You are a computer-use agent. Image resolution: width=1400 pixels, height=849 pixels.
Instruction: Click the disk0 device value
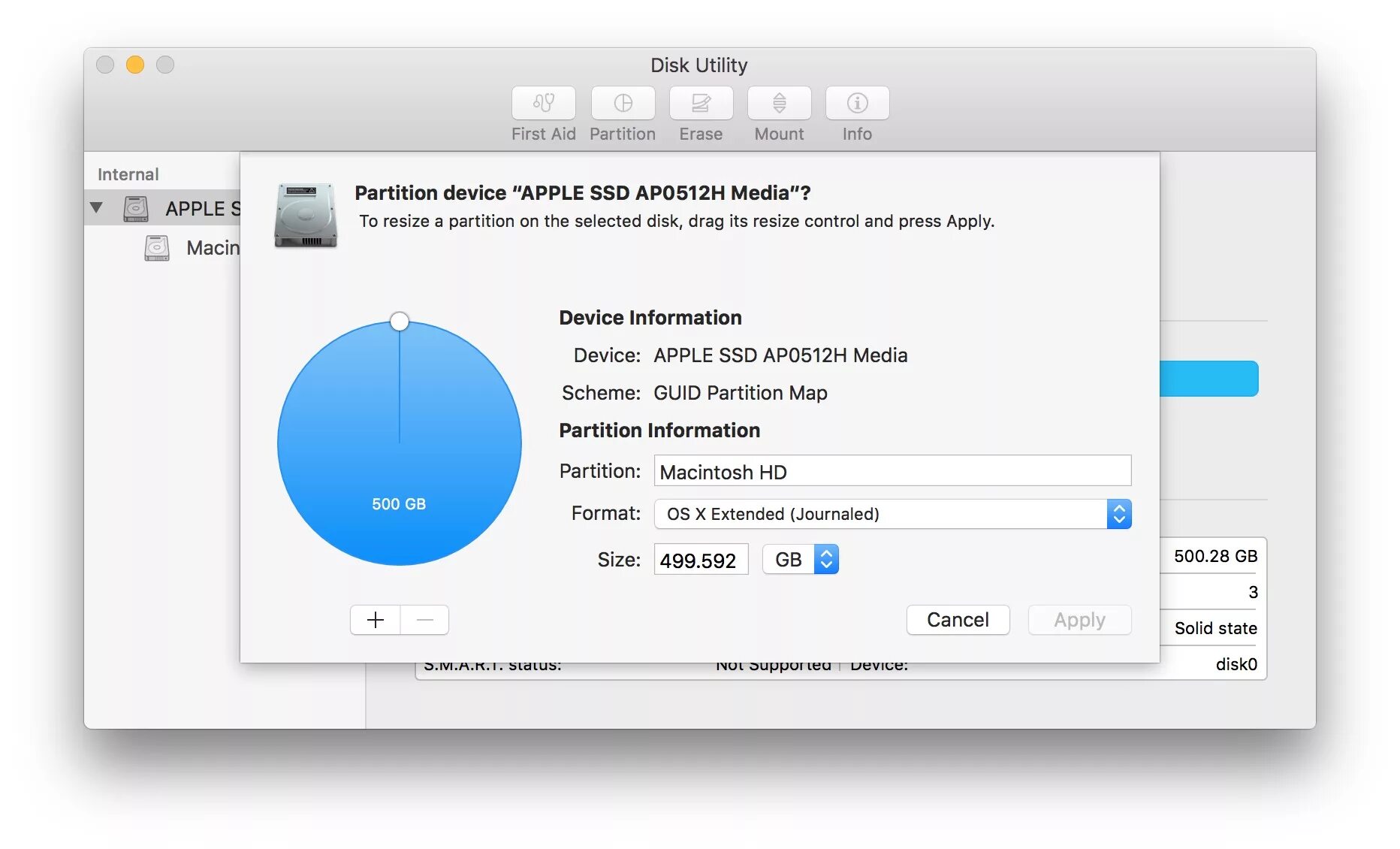tap(1236, 664)
